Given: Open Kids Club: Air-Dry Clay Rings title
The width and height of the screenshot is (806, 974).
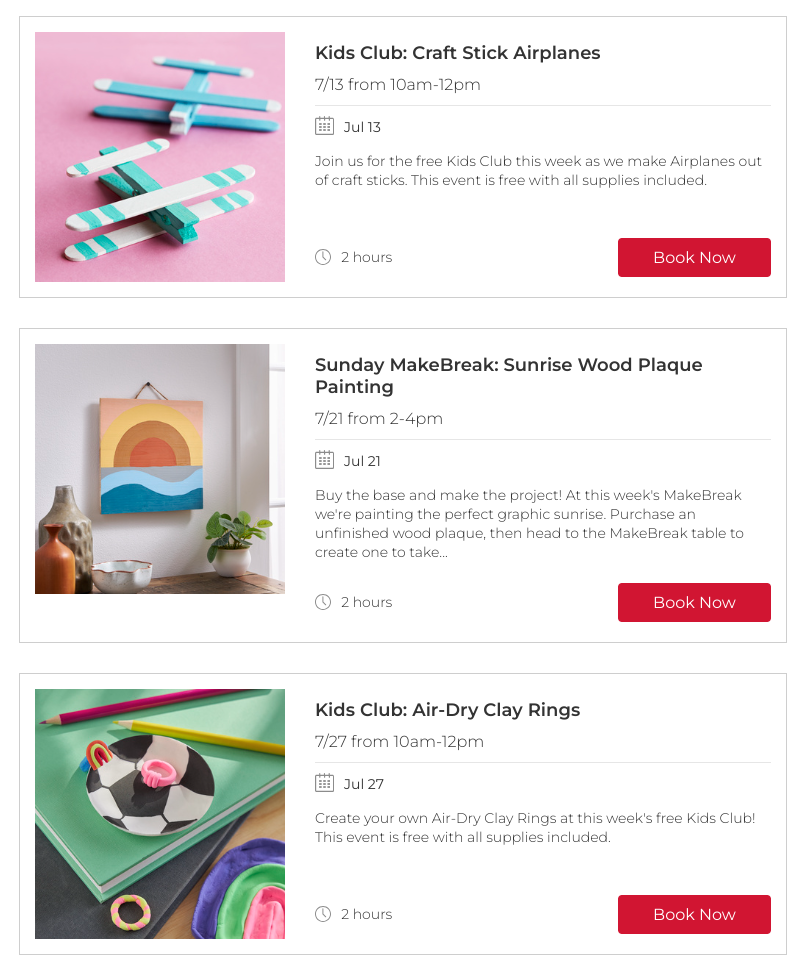Looking at the screenshot, I should (447, 709).
